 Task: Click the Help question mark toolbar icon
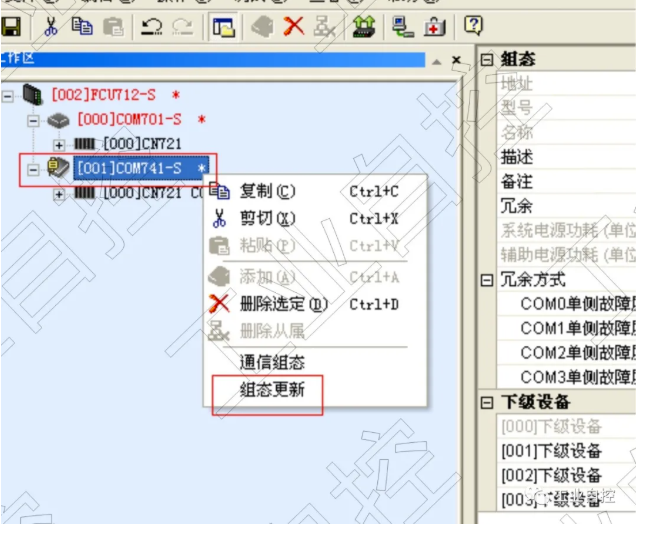tap(473, 26)
